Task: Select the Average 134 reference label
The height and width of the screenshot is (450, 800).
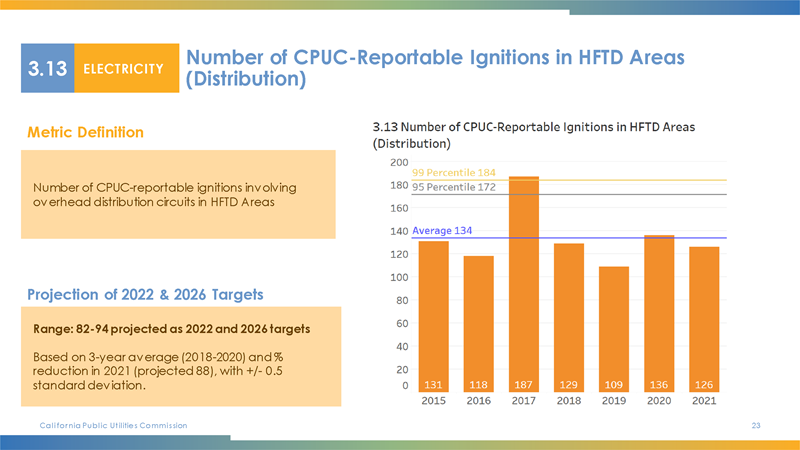Action: (442, 230)
